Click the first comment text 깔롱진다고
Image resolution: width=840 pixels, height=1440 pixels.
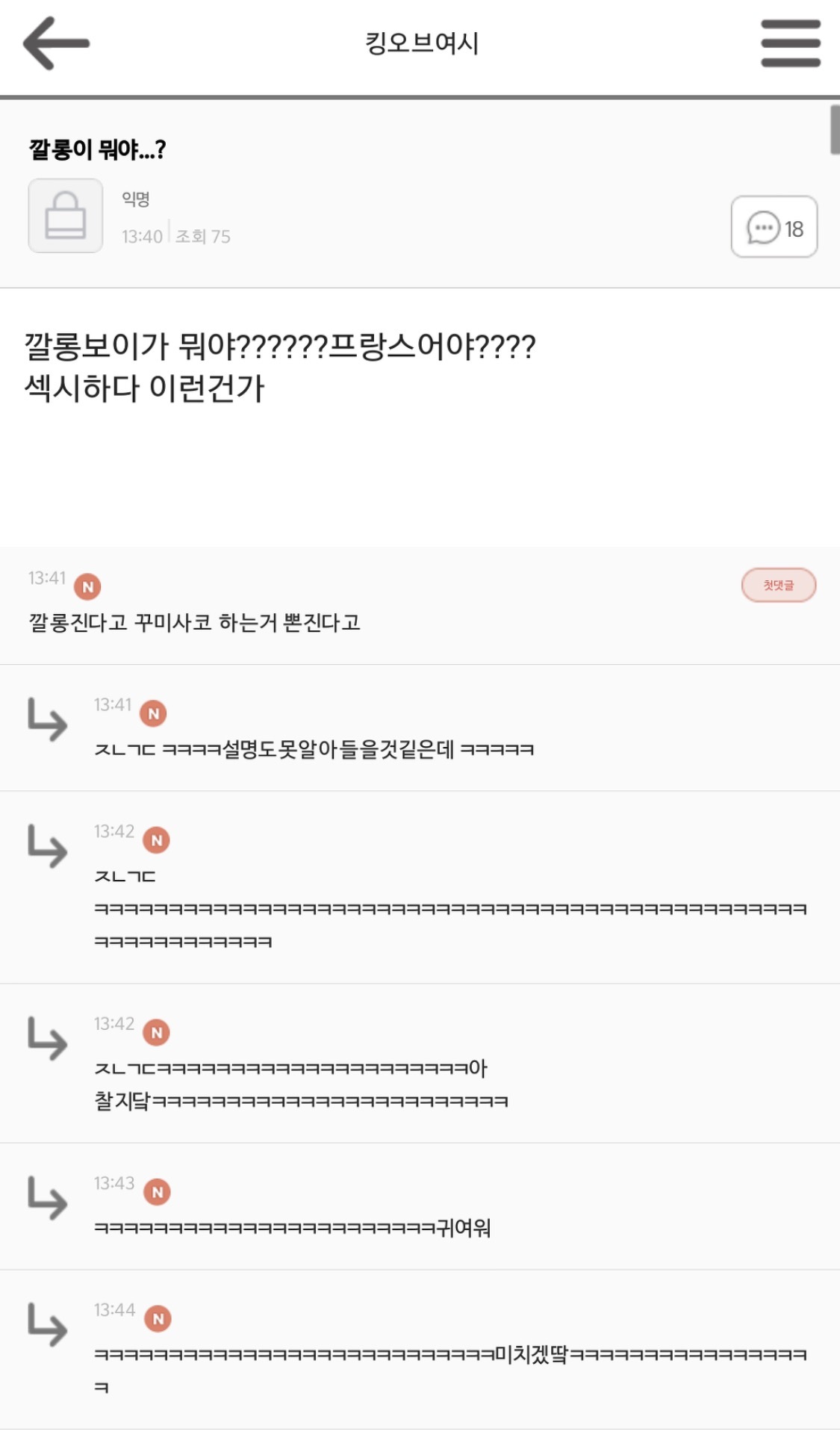point(194,622)
